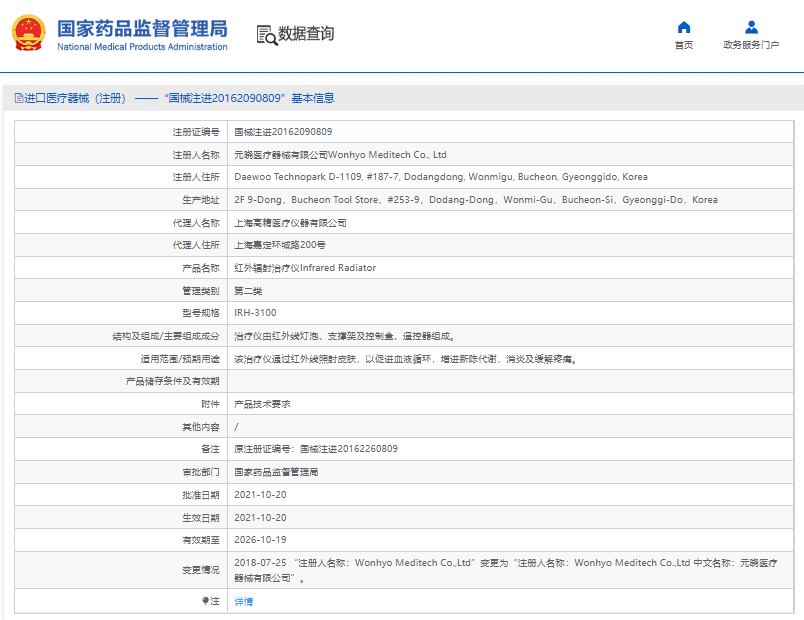The height and width of the screenshot is (620, 804).
Task: Click the 适用范围/预期用途 label
Action: coord(180,359)
